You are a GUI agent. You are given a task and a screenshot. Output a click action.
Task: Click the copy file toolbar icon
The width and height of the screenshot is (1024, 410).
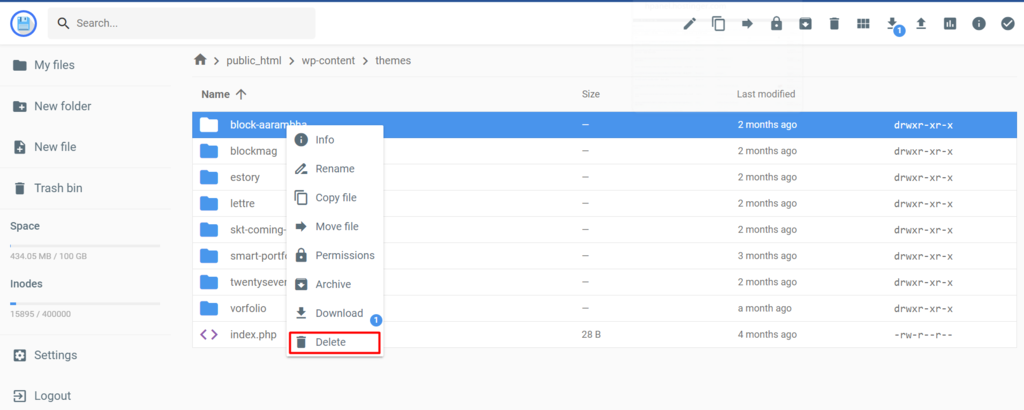(718, 24)
